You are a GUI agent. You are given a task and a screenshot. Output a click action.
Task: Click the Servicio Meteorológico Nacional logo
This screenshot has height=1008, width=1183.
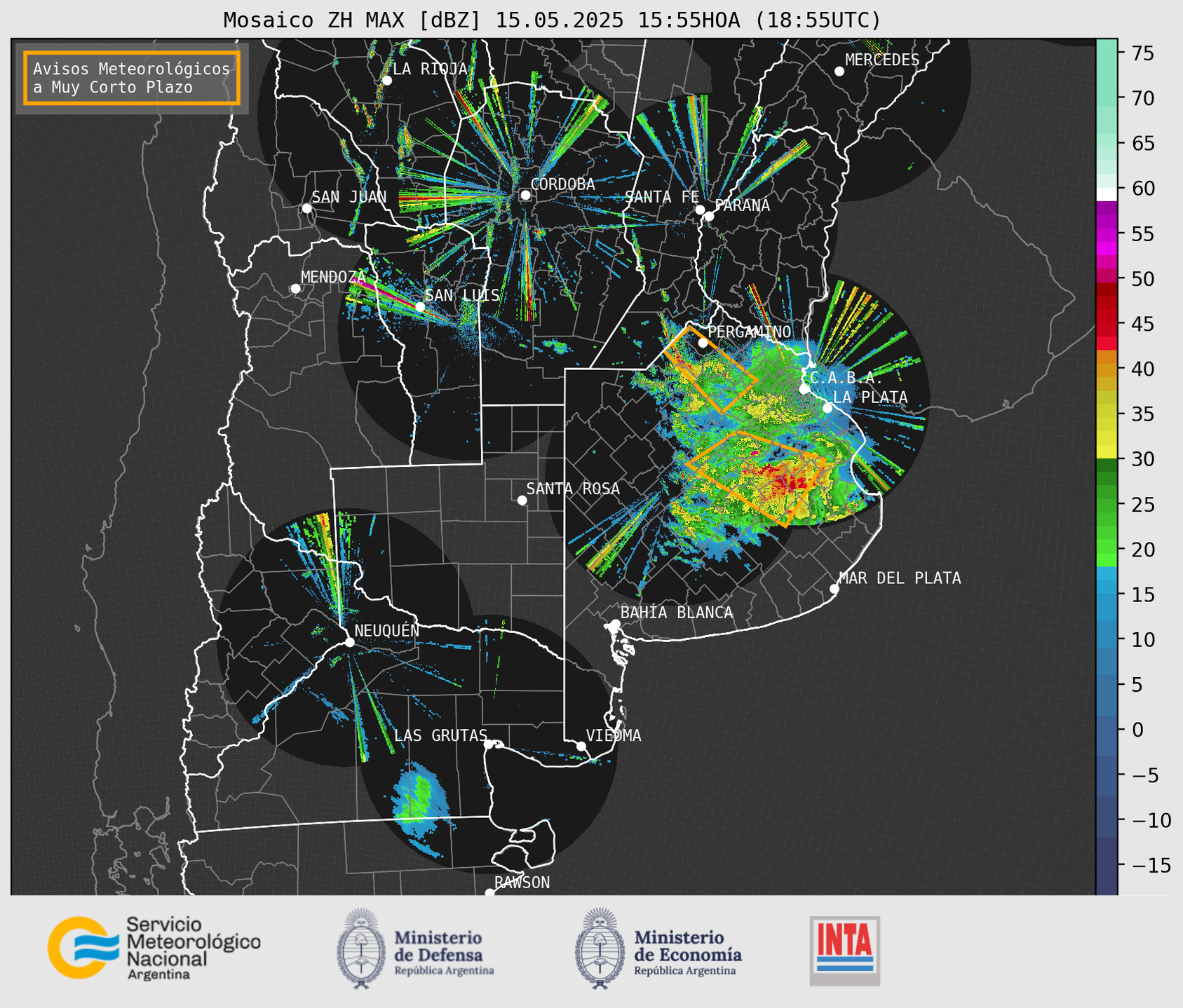pos(154,948)
